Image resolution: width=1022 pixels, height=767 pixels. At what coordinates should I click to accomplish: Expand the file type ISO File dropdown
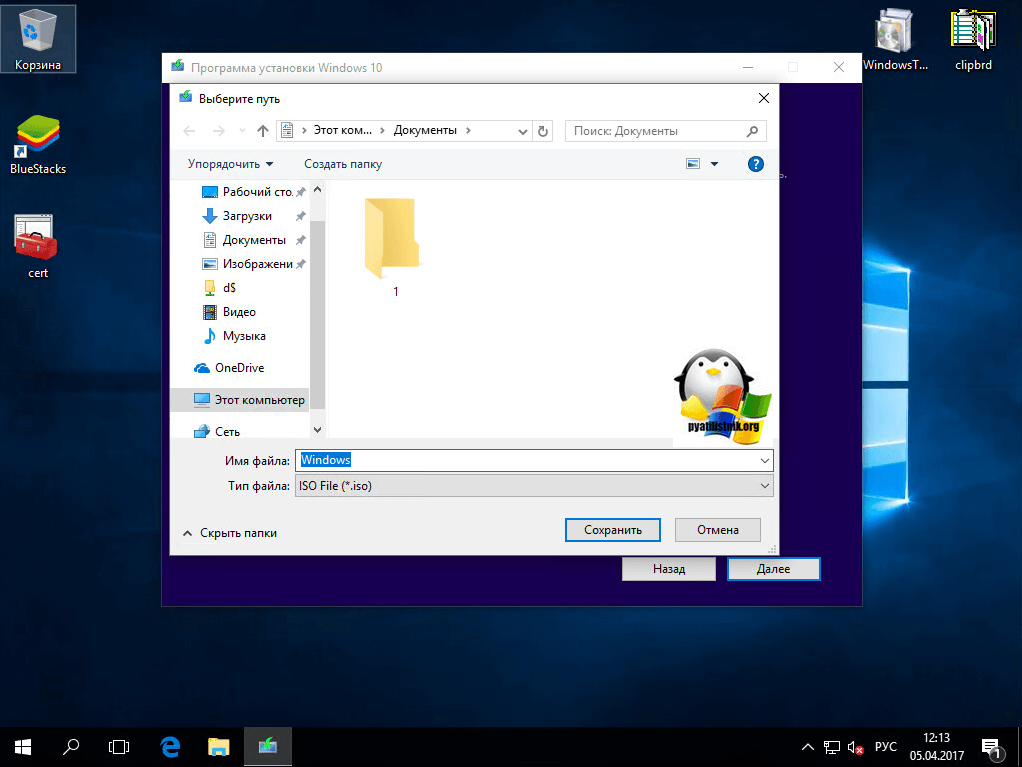[764, 486]
